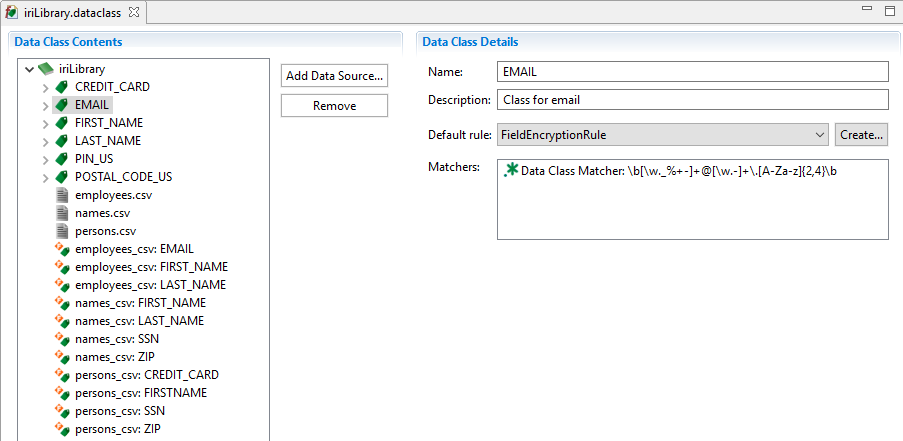This screenshot has width=903, height=441.
Task: Click the persons_csv: CREDIT_CARD mapping icon
Action: click(x=62, y=375)
